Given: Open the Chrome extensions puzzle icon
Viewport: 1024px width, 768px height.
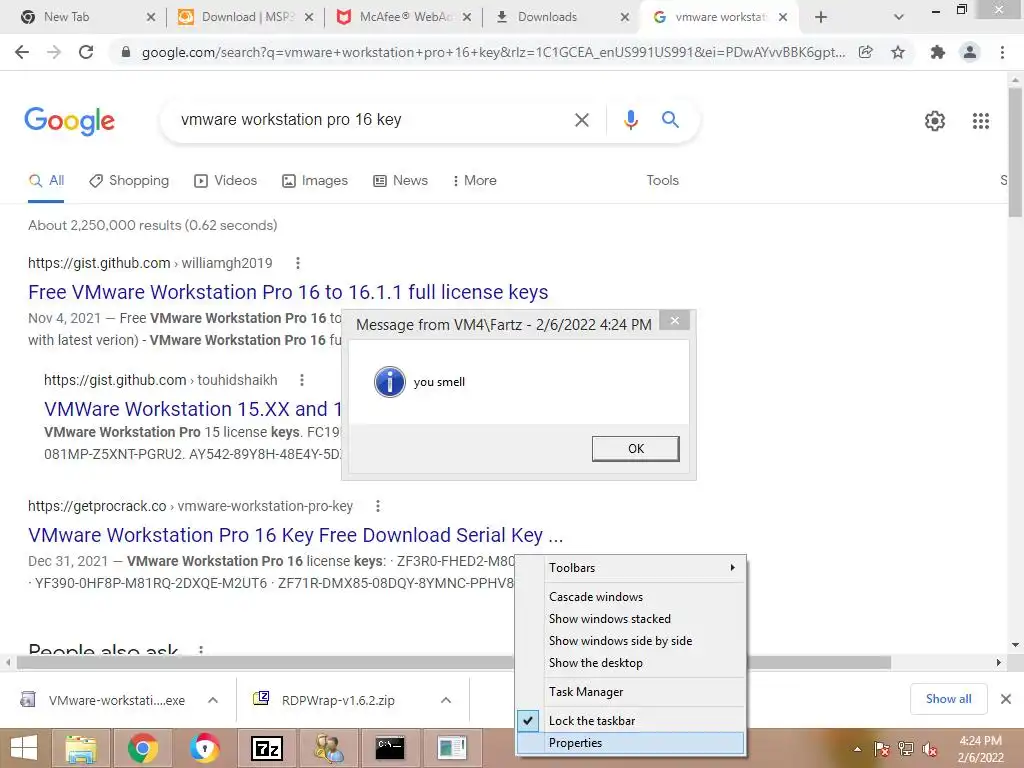Looking at the screenshot, I should click(x=938, y=52).
